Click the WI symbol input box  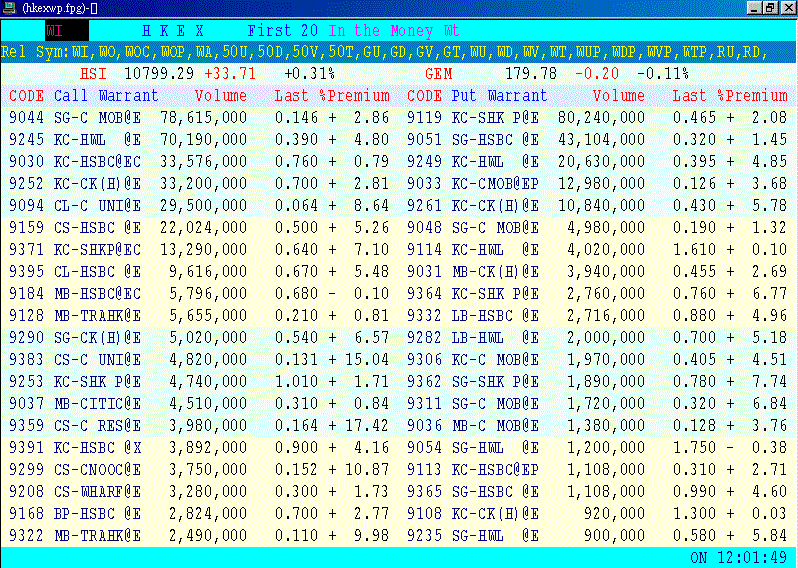click(x=67, y=31)
